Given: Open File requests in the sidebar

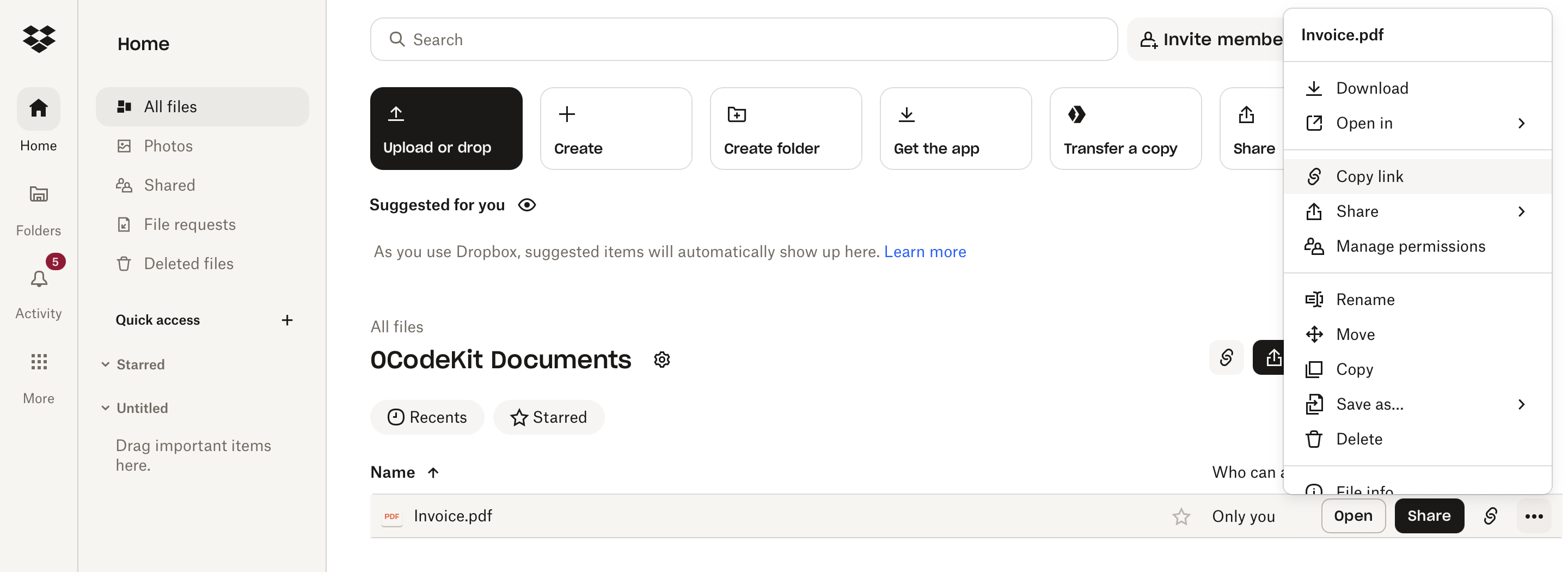Looking at the screenshot, I should point(202,225).
